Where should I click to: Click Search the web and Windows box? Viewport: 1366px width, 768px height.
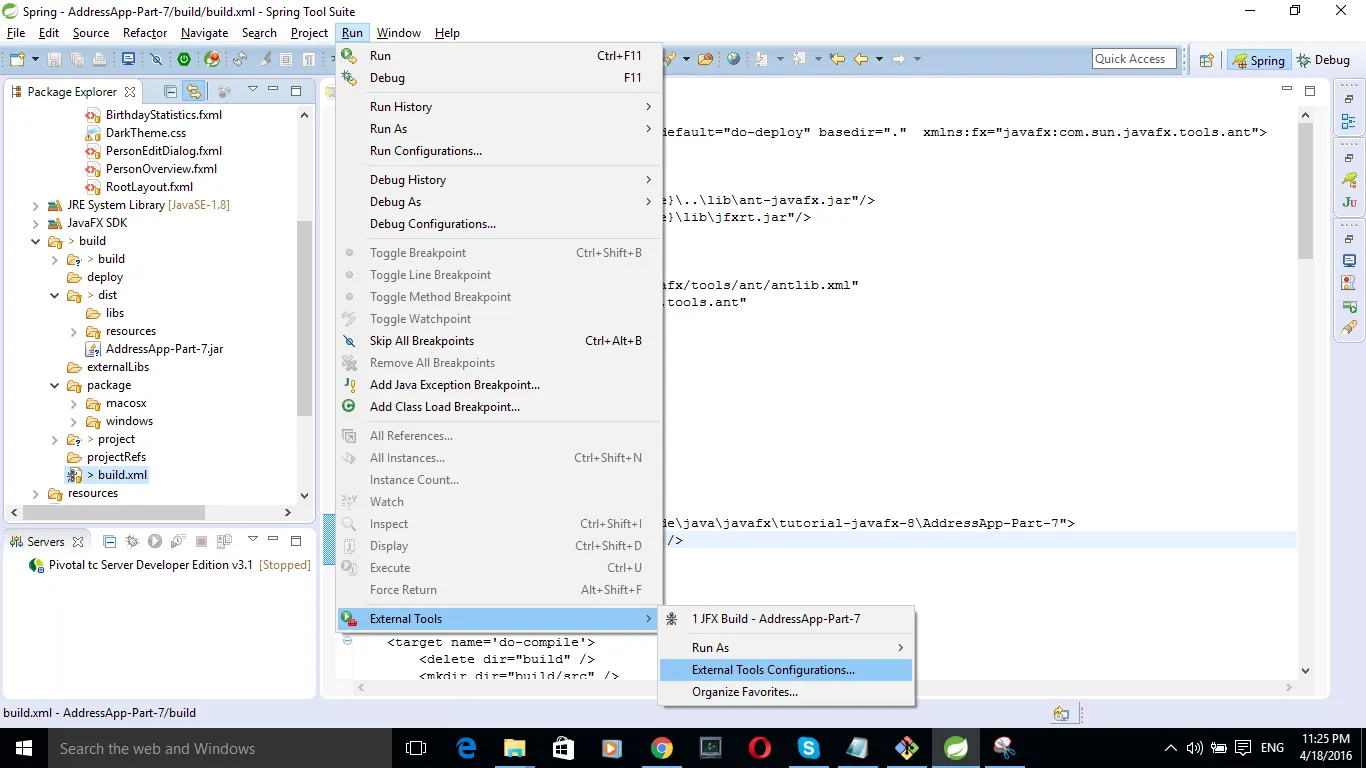click(219, 748)
